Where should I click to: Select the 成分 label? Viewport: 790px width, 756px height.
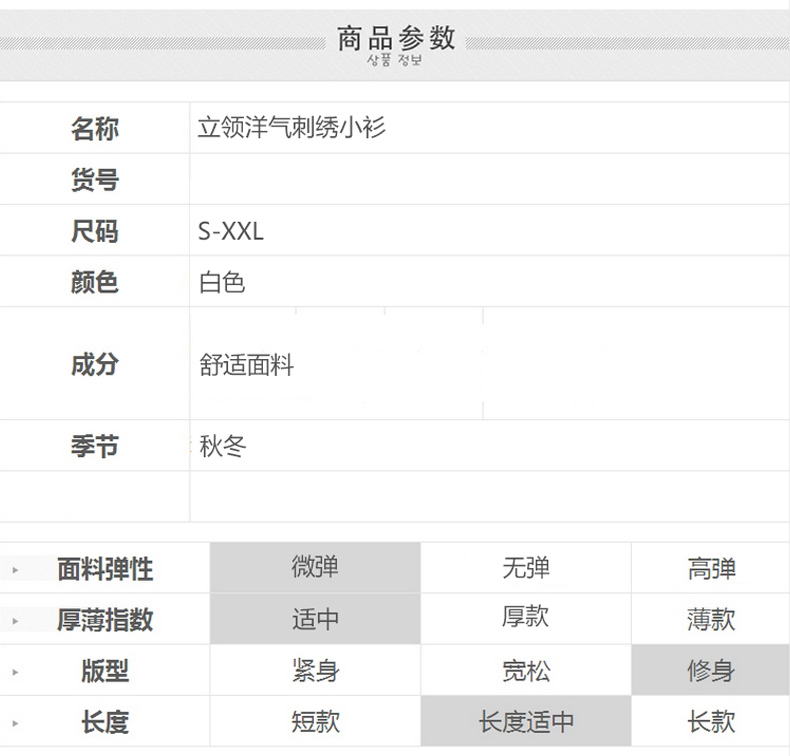point(95,364)
